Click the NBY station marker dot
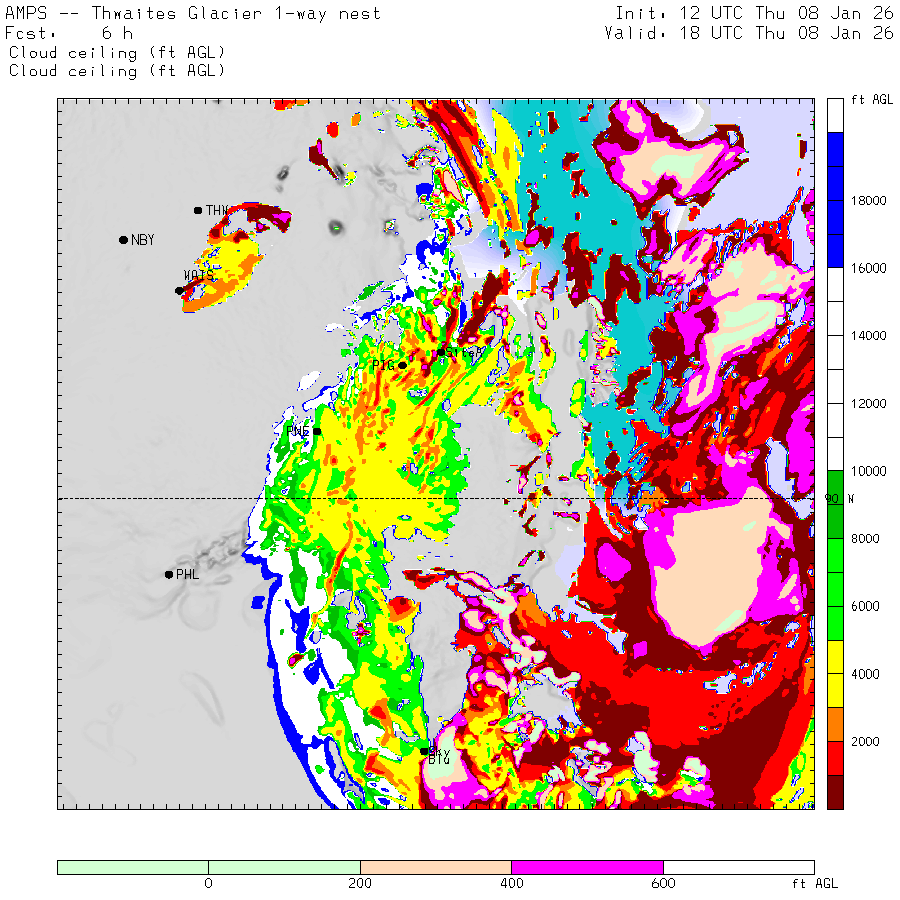 click(x=123, y=240)
